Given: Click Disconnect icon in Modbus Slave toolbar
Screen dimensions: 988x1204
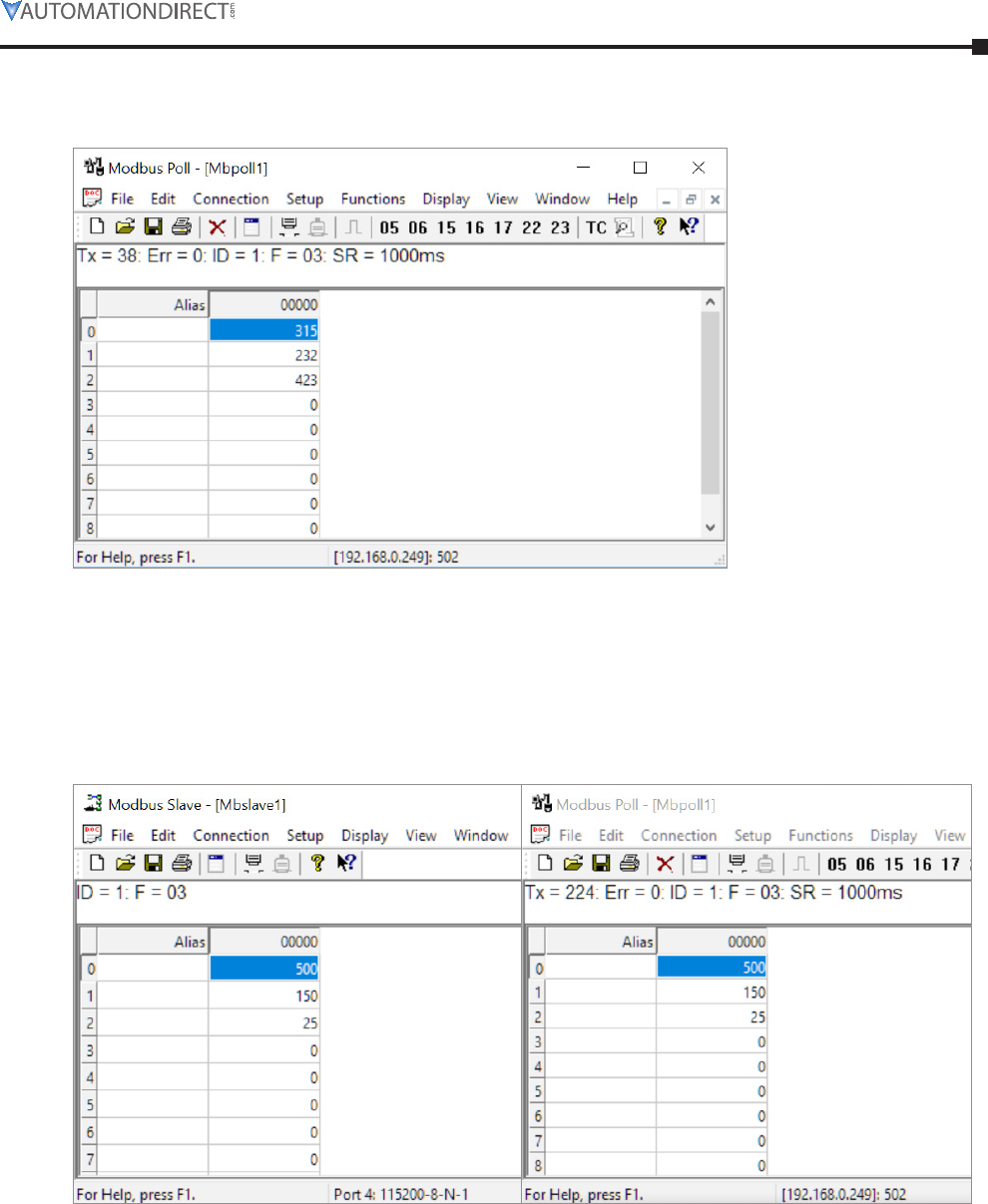Looking at the screenshot, I should (x=282, y=864).
